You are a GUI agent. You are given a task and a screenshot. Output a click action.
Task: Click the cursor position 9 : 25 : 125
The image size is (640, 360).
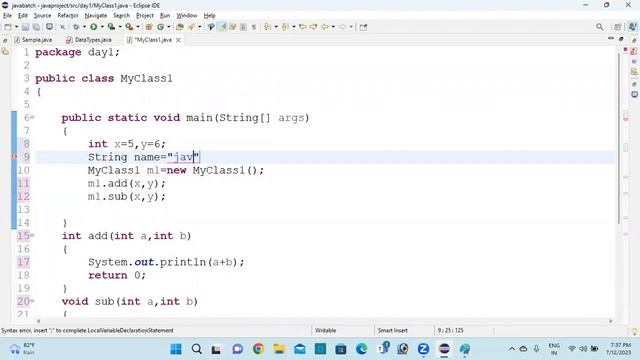click(451, 330)
